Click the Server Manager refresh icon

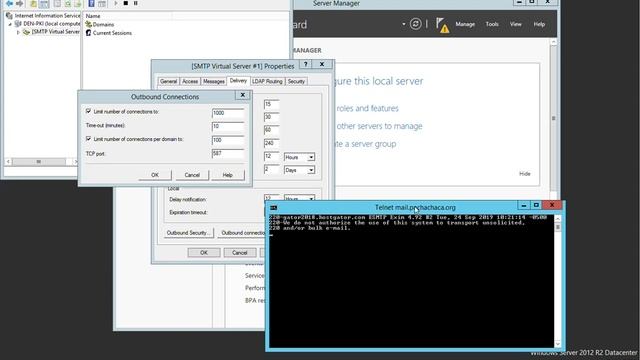click(416, 24)
